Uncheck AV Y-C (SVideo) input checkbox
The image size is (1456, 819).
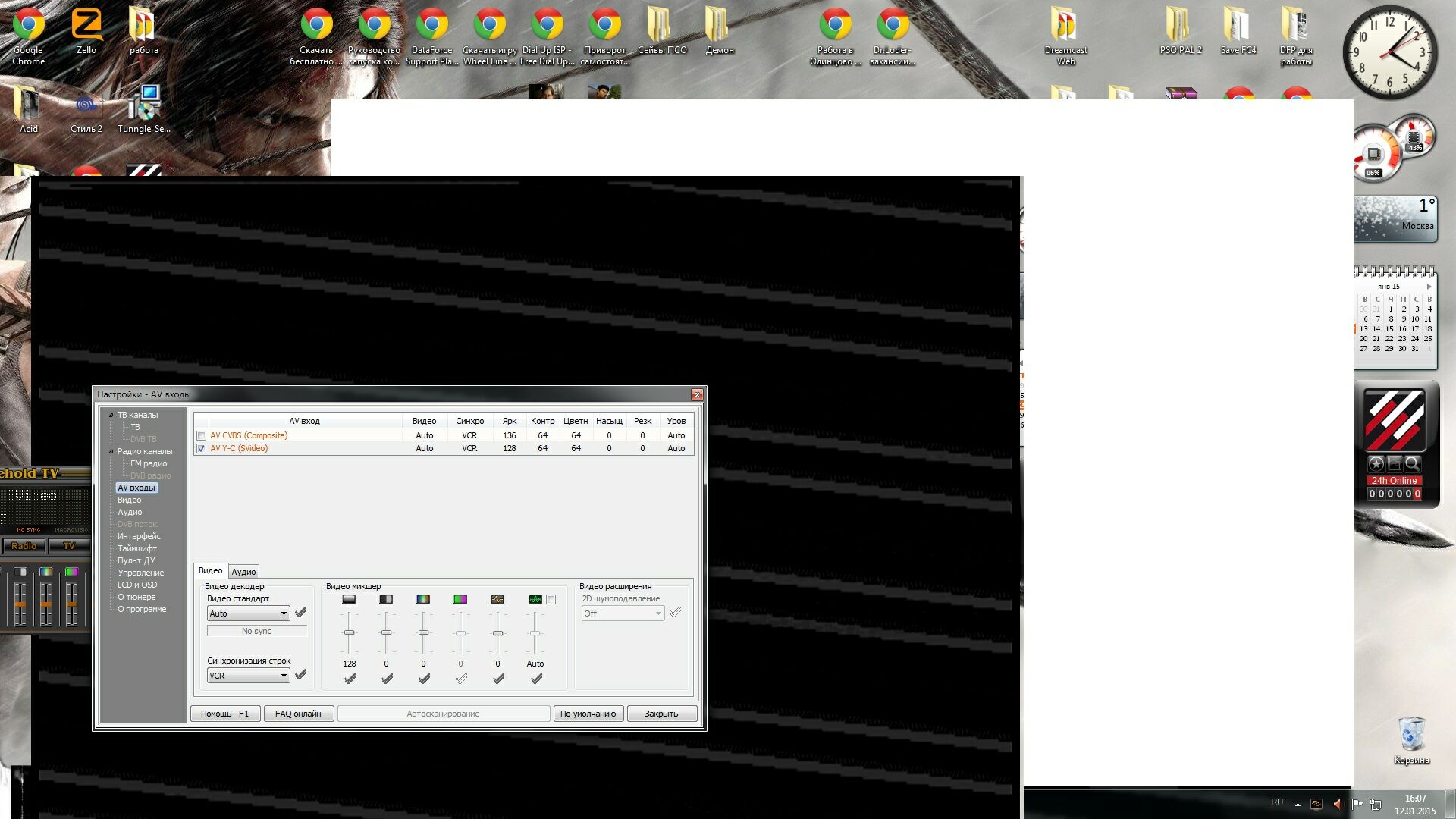201,449
